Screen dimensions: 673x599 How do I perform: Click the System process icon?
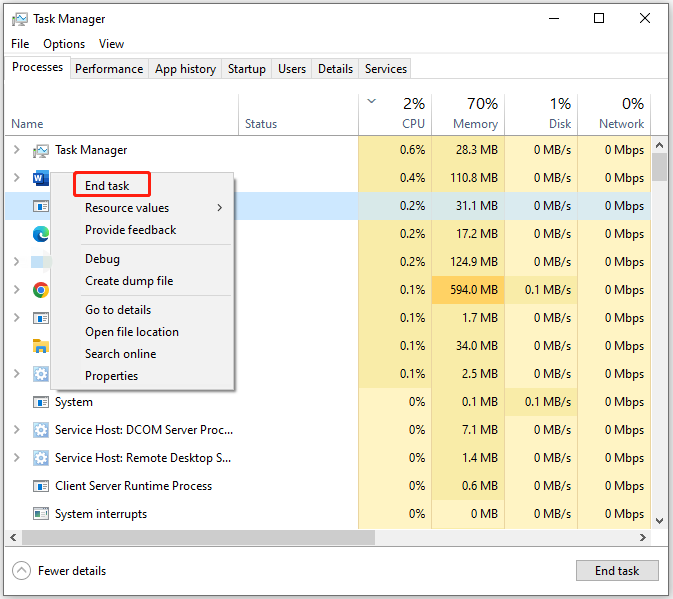click(41, 402)
